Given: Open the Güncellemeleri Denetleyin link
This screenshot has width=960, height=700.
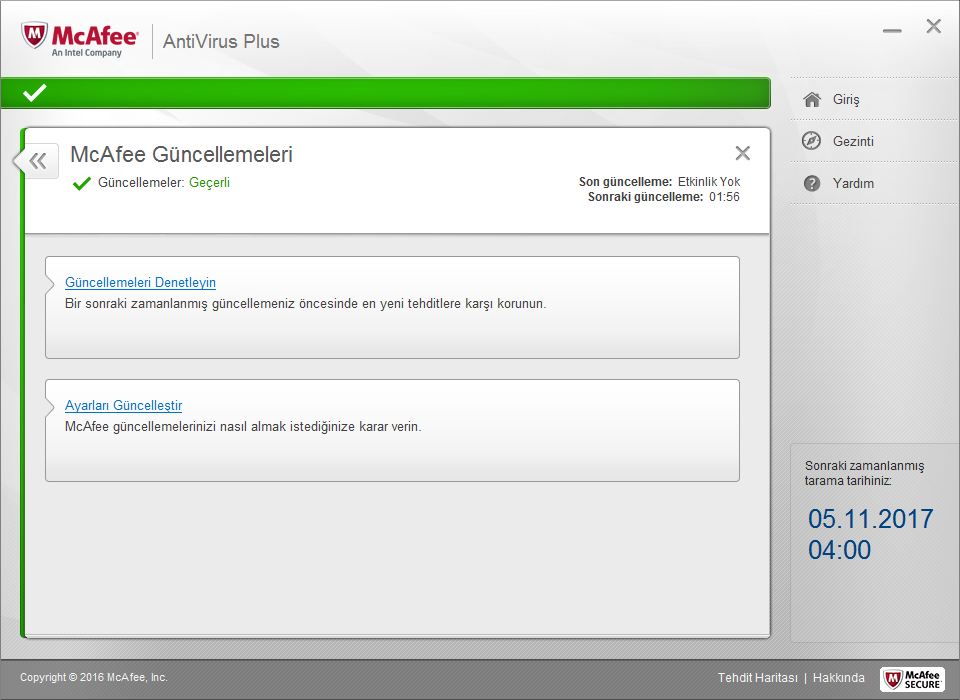Looking at the screenshot, I should point(140,282).
